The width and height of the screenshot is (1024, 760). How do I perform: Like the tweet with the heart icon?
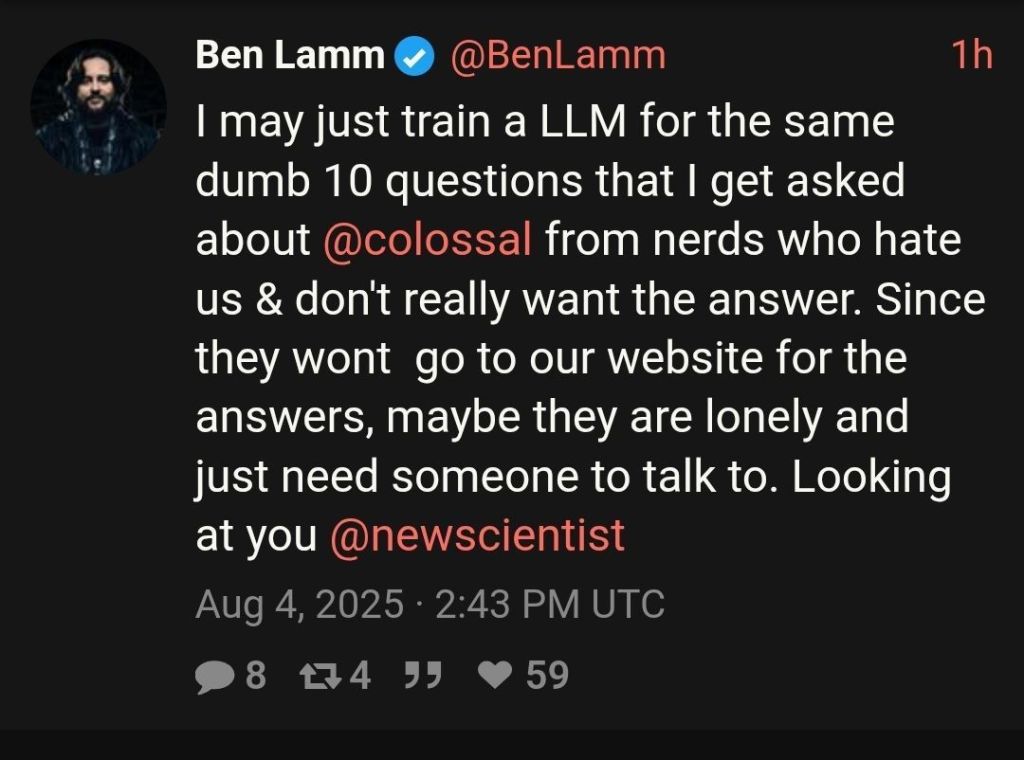pos(494,677)
